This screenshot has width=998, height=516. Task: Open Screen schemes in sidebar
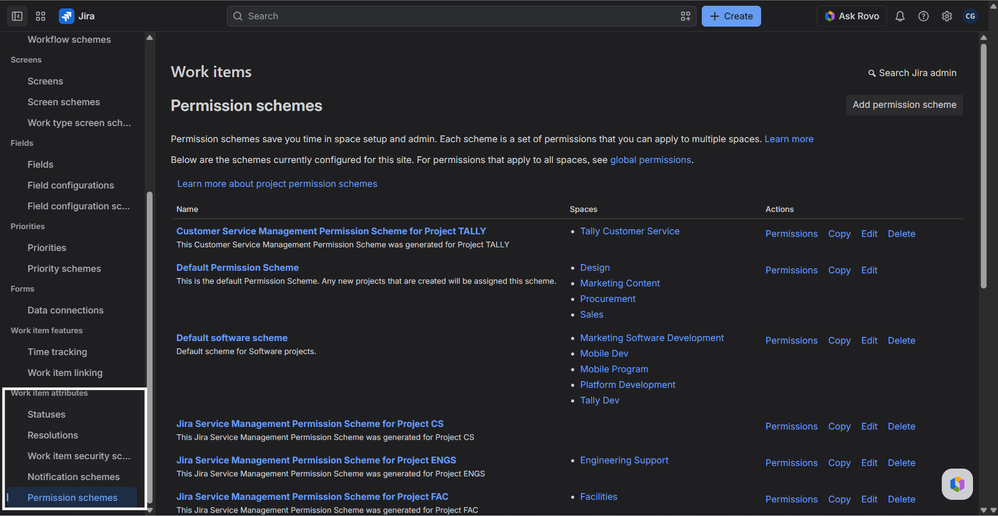click(64, 102)
